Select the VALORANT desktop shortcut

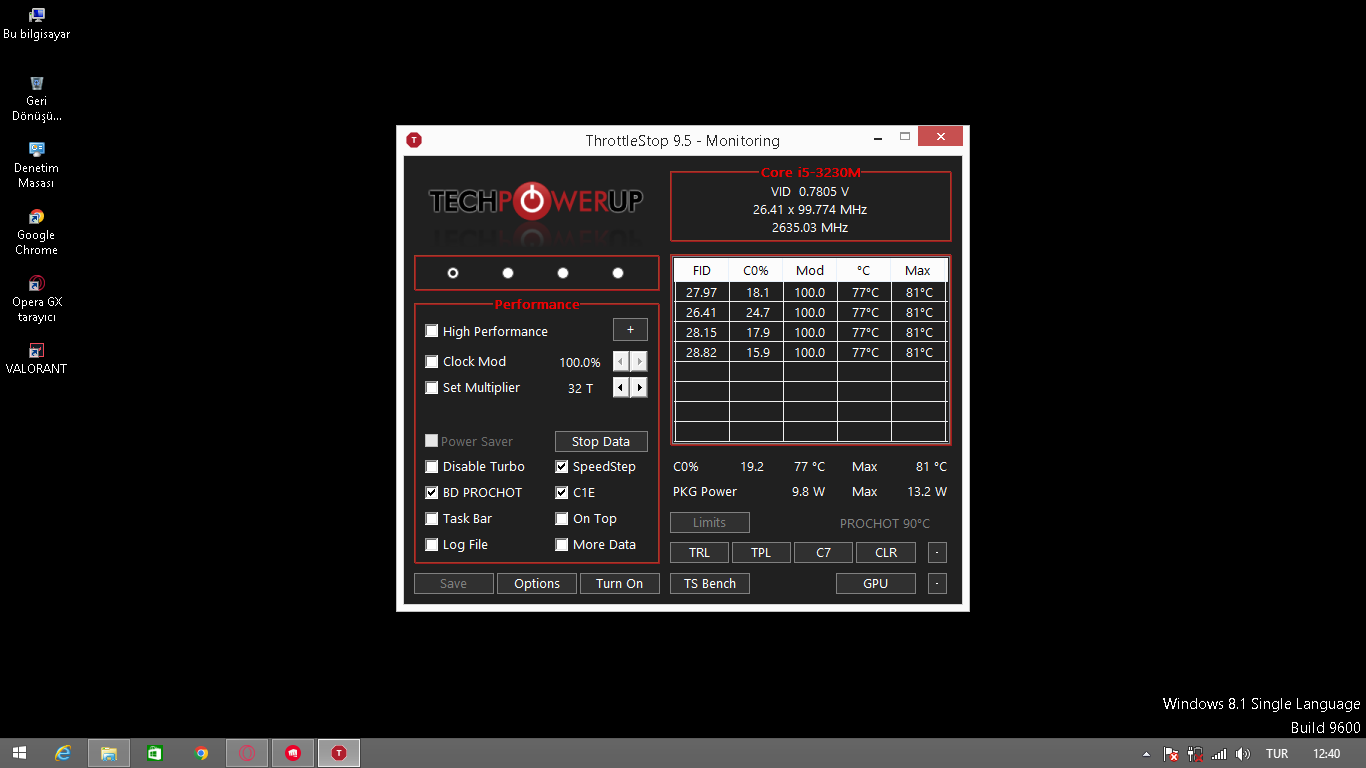(x=36, y=359)
